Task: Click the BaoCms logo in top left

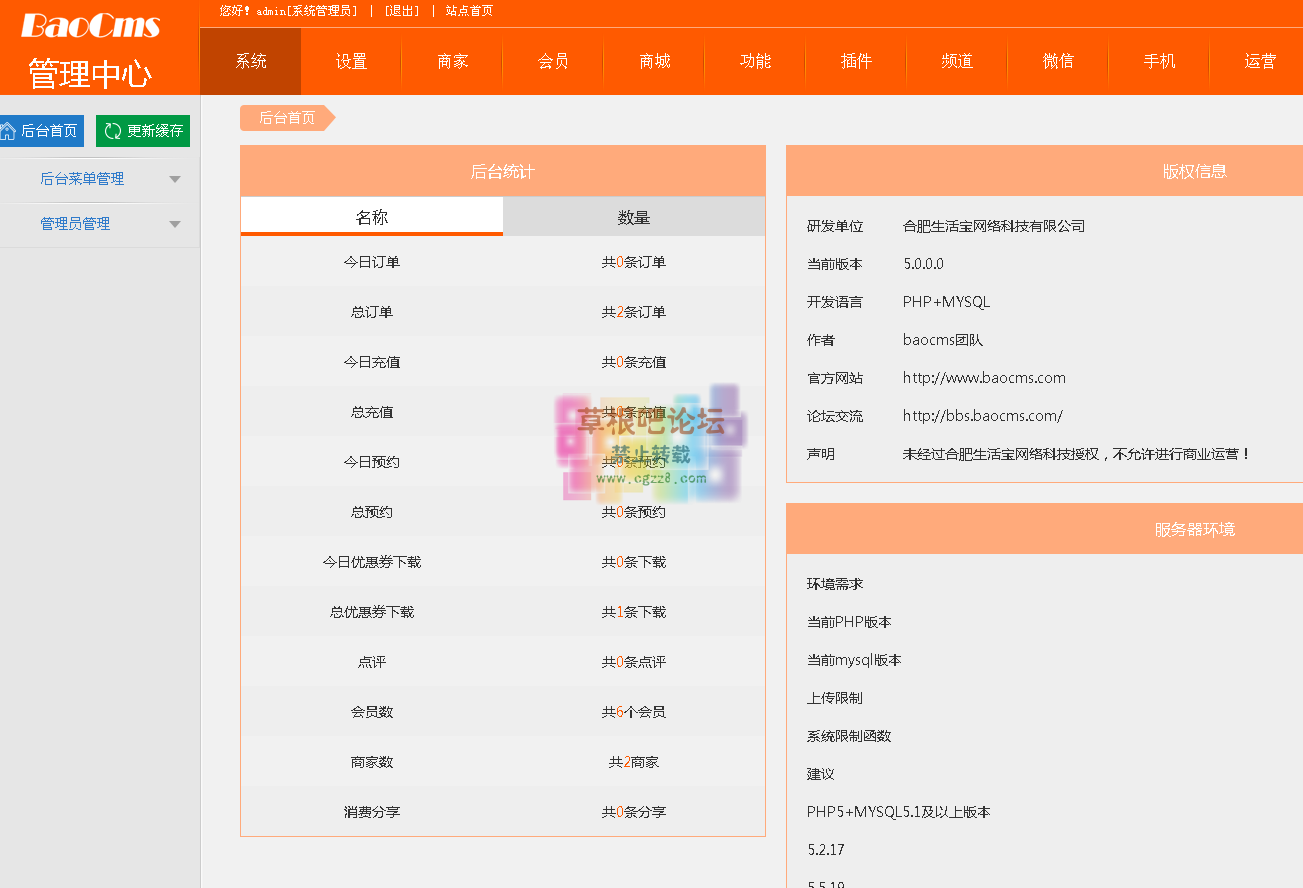Action: (88, 26)
